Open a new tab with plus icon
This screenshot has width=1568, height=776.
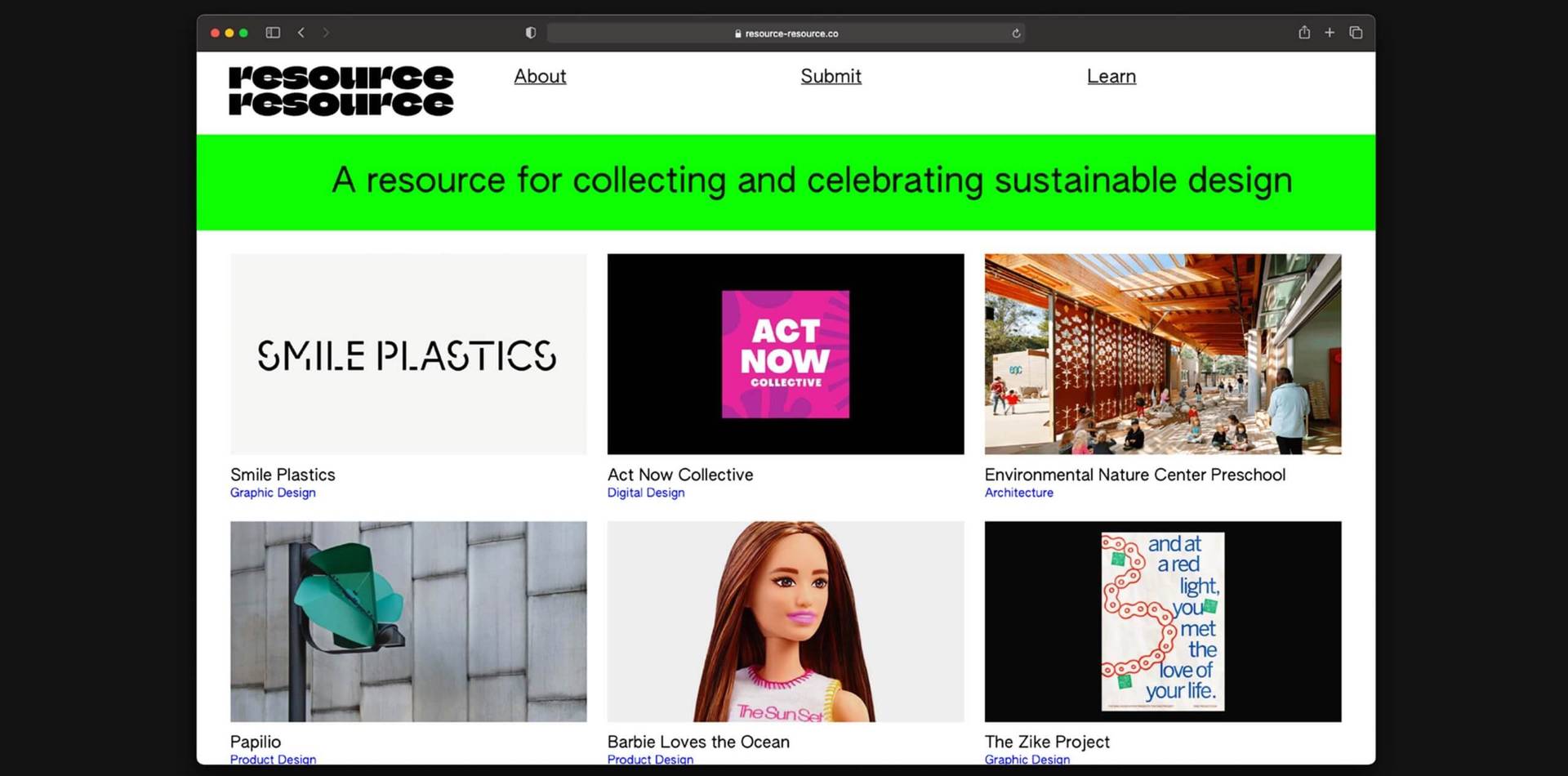pyautogui.click(x=1330, y=33)
